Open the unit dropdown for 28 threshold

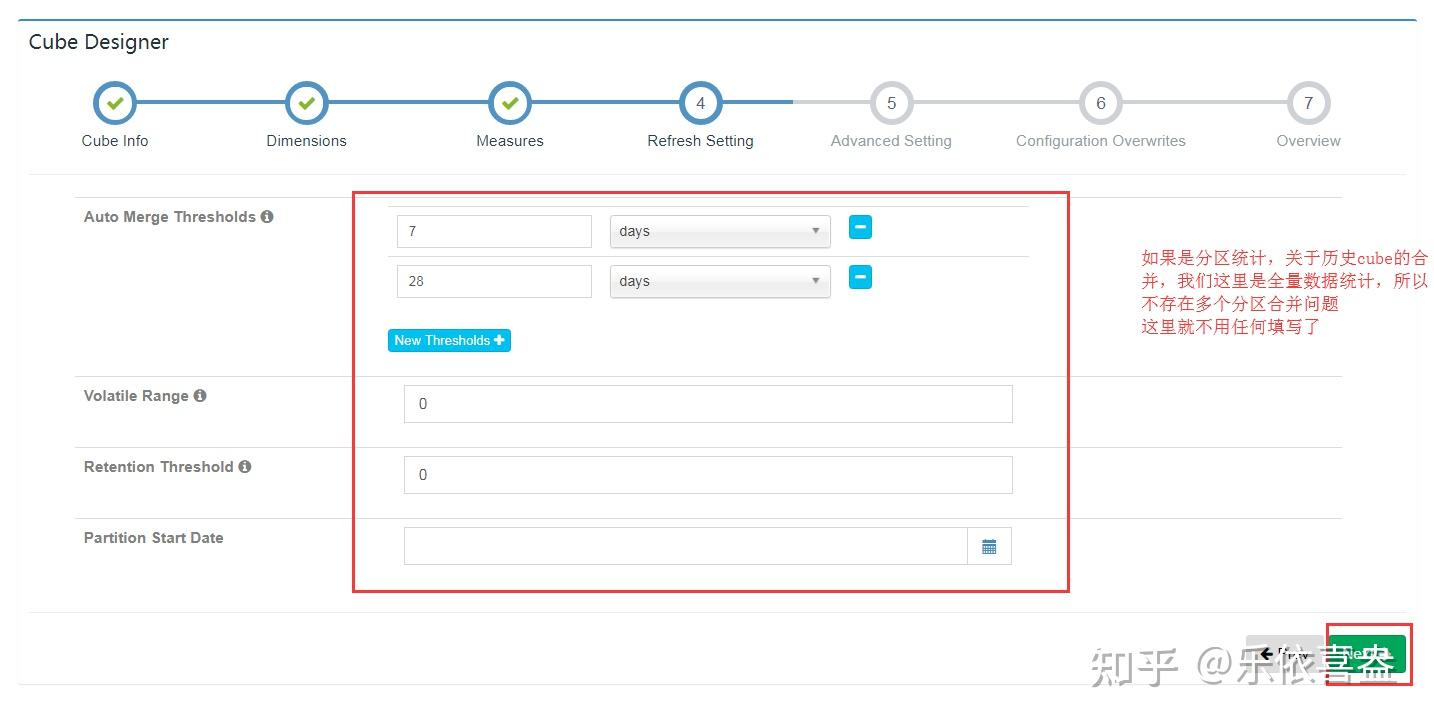pyautogui.click(x=720, y=281)
